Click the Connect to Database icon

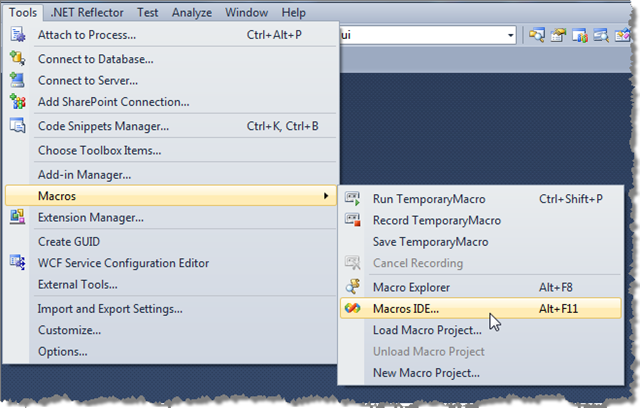pyautogui.click(x=18, y=58)
